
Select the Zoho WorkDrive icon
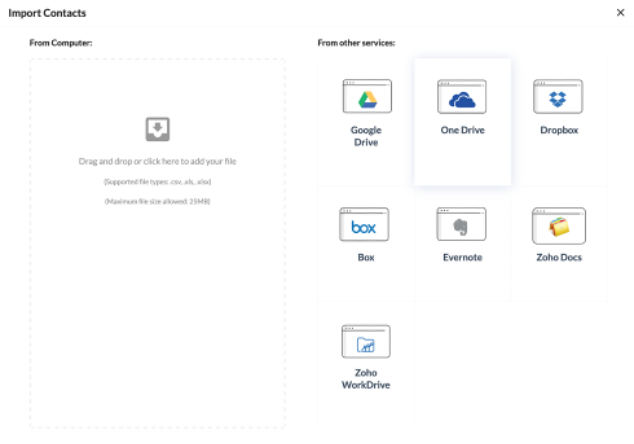click(x=366, y=341)
